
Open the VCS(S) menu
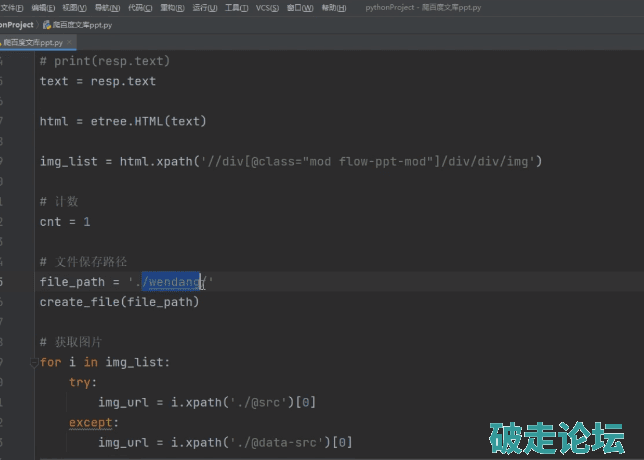[267, 7]
